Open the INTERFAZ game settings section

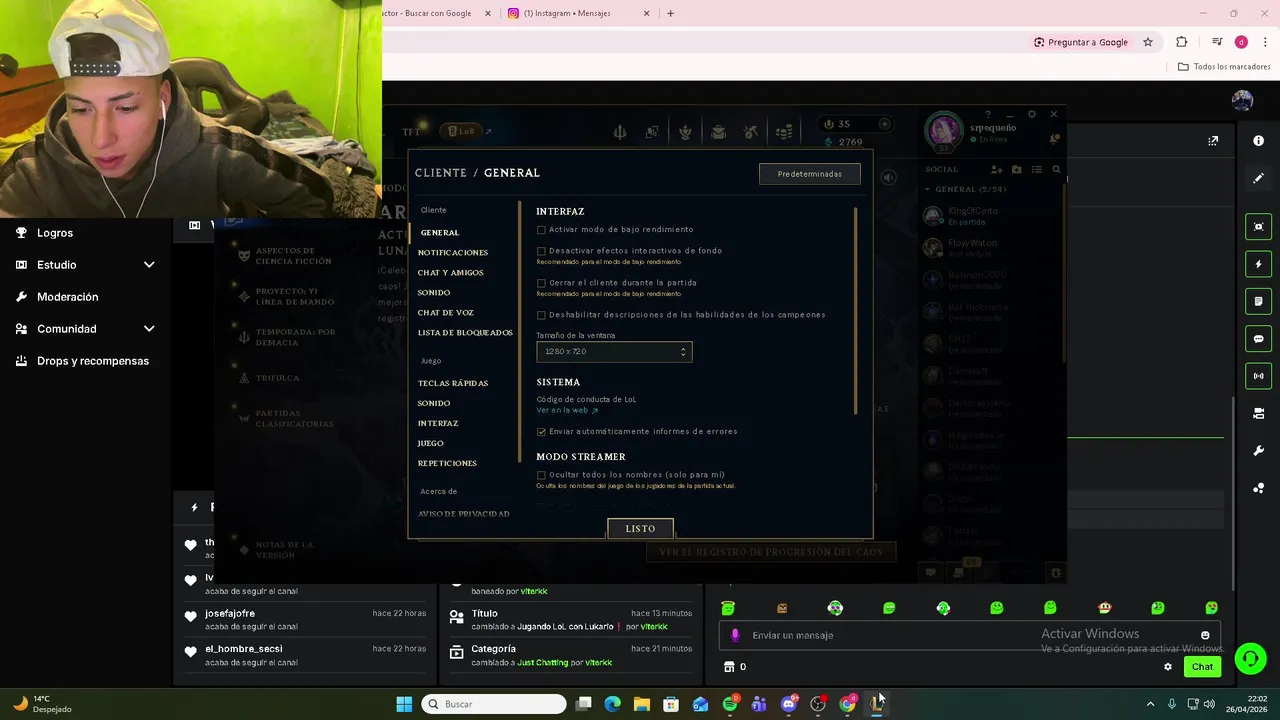438,424
